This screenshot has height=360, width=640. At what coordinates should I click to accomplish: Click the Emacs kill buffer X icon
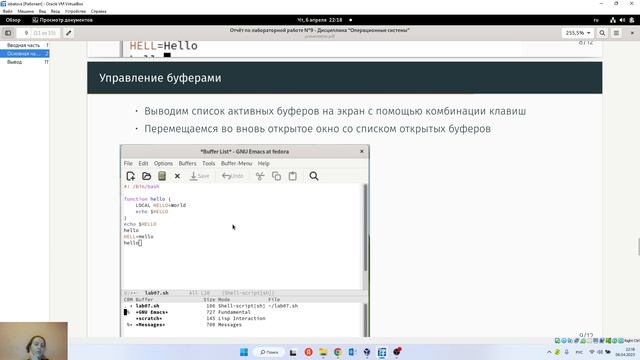pyautogui.click(x=177, y=176)
